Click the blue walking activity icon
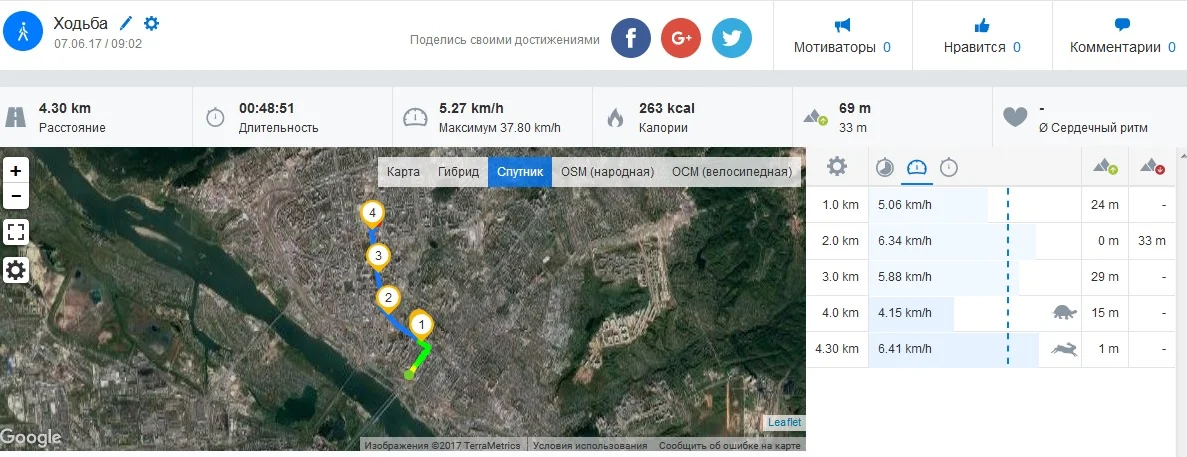The width and height of the screenshot is (1187, 457). (x=23, y=32)
